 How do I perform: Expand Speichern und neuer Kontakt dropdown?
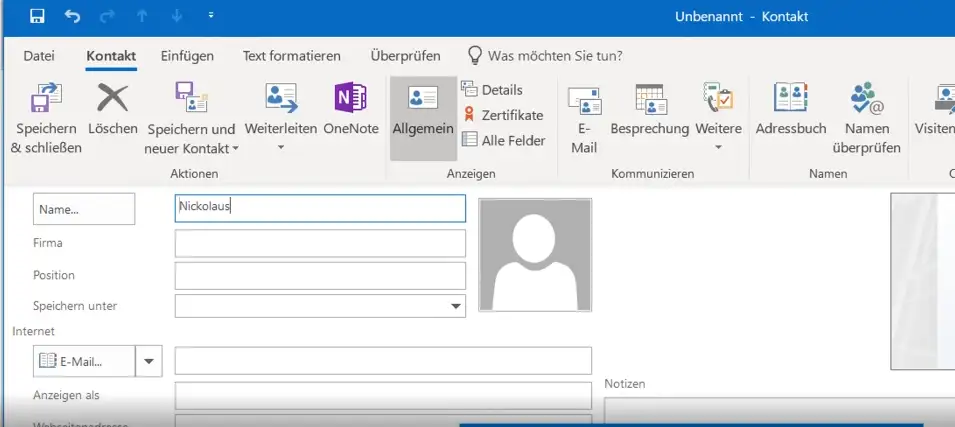(235, 149)
